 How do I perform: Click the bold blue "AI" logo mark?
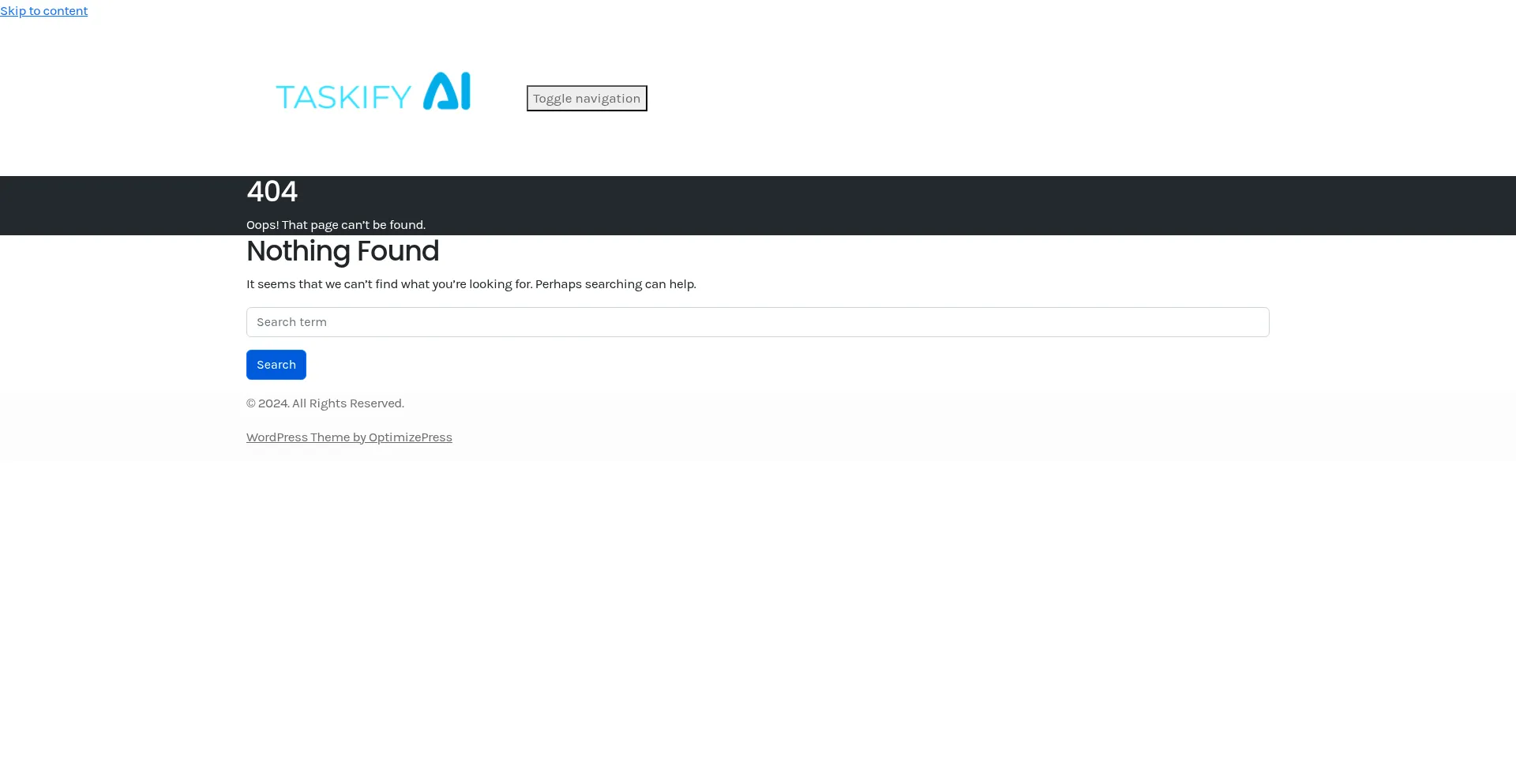click(447, 92)
